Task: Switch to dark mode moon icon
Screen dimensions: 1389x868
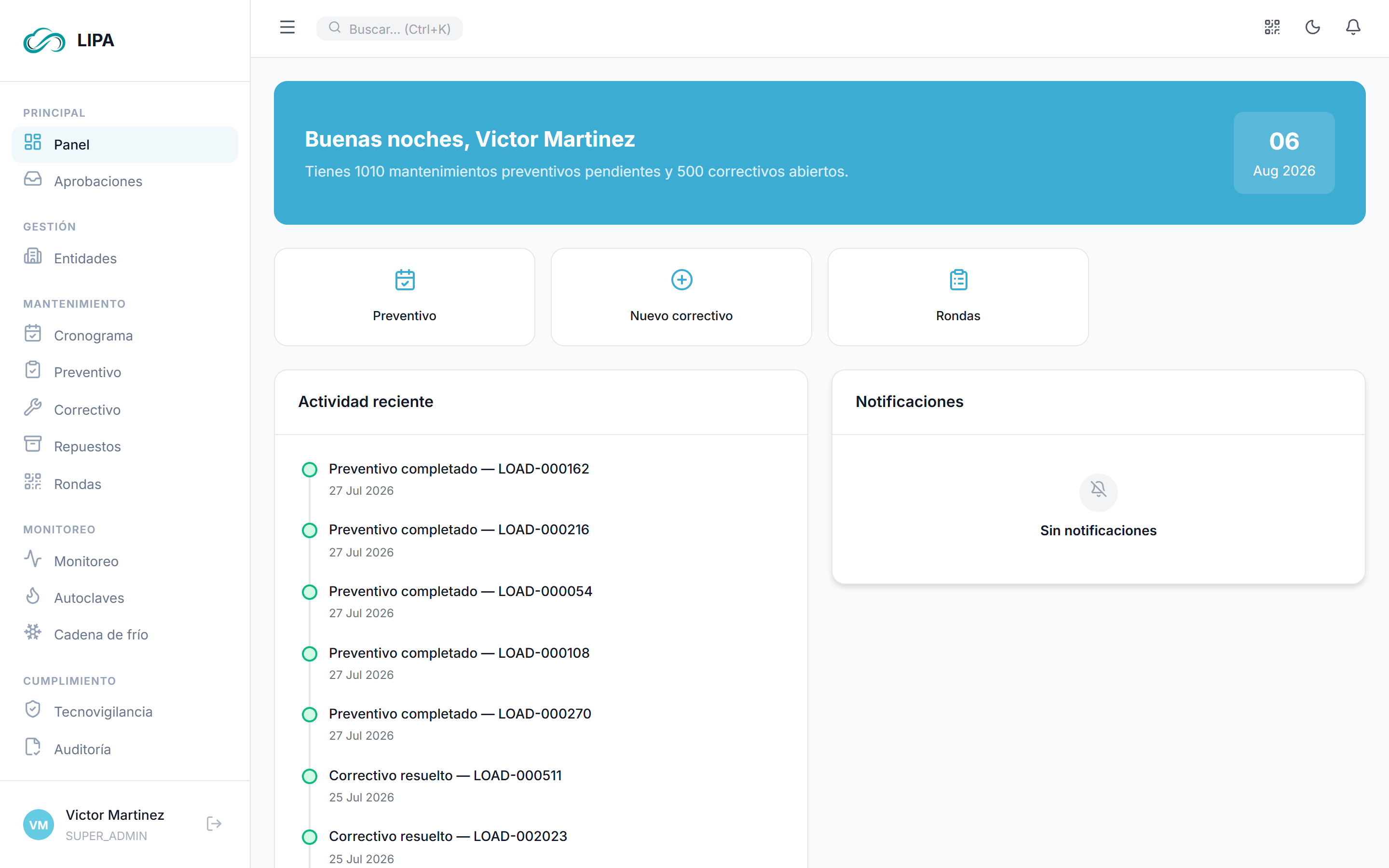Action: 1313,27
